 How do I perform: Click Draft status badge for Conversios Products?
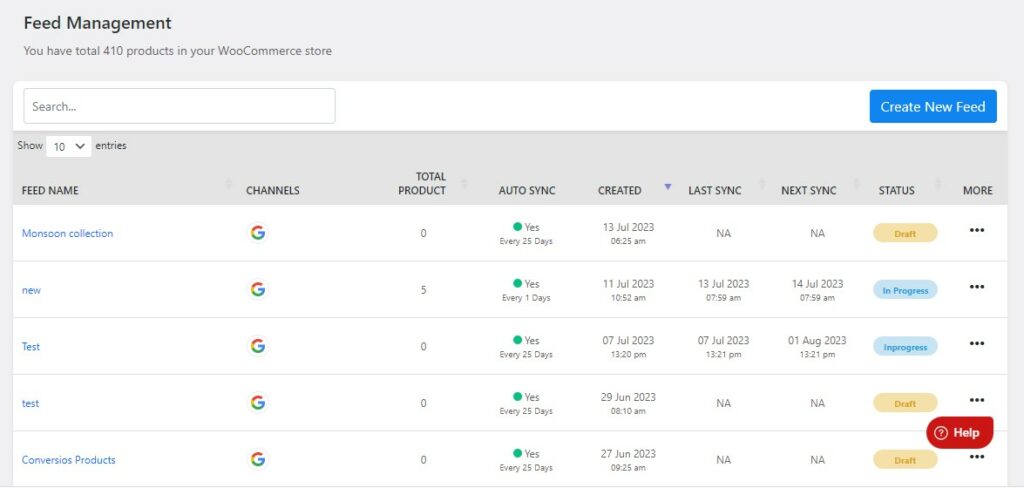(905, 460)
